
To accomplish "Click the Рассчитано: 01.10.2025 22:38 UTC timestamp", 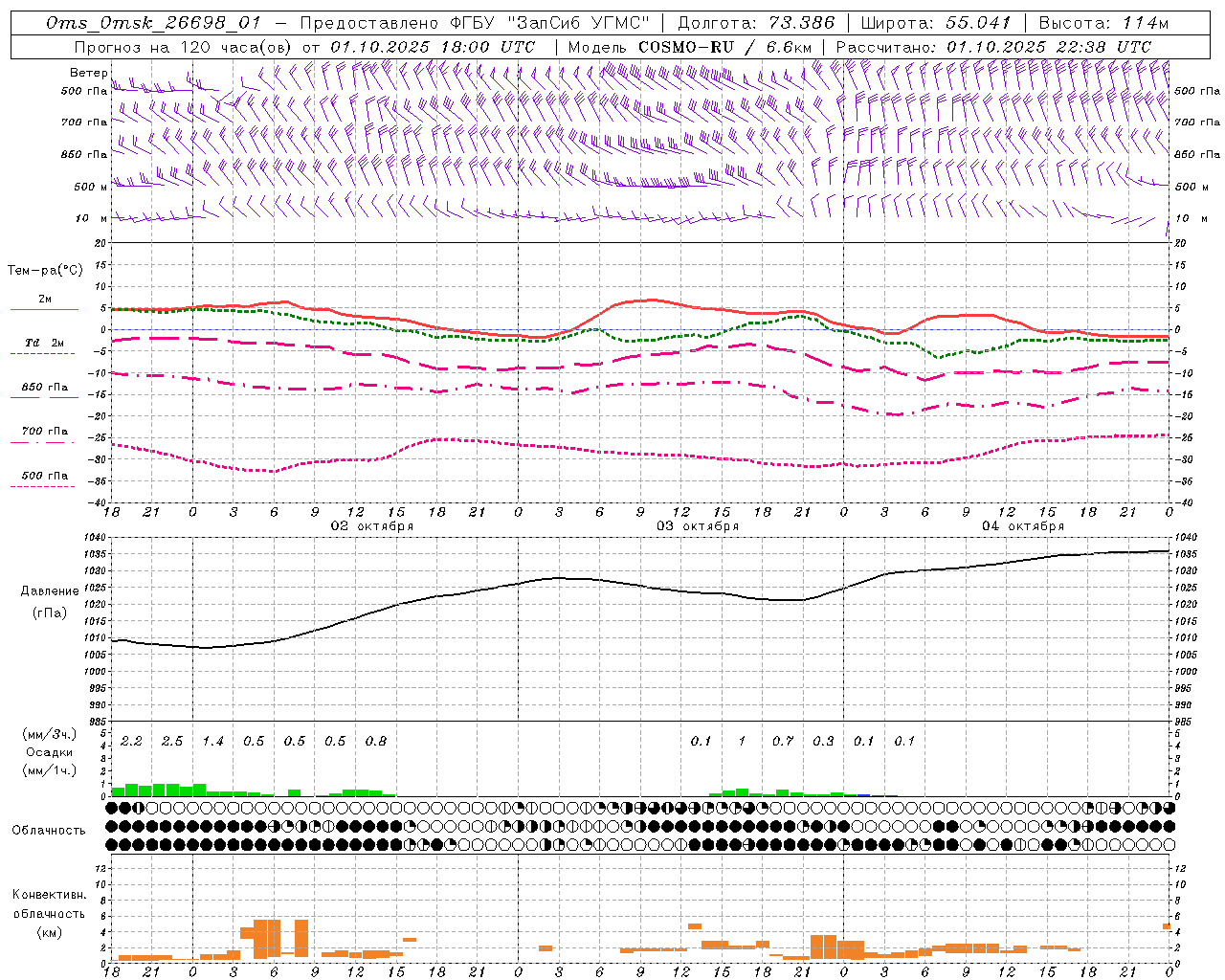I will 992,47.
